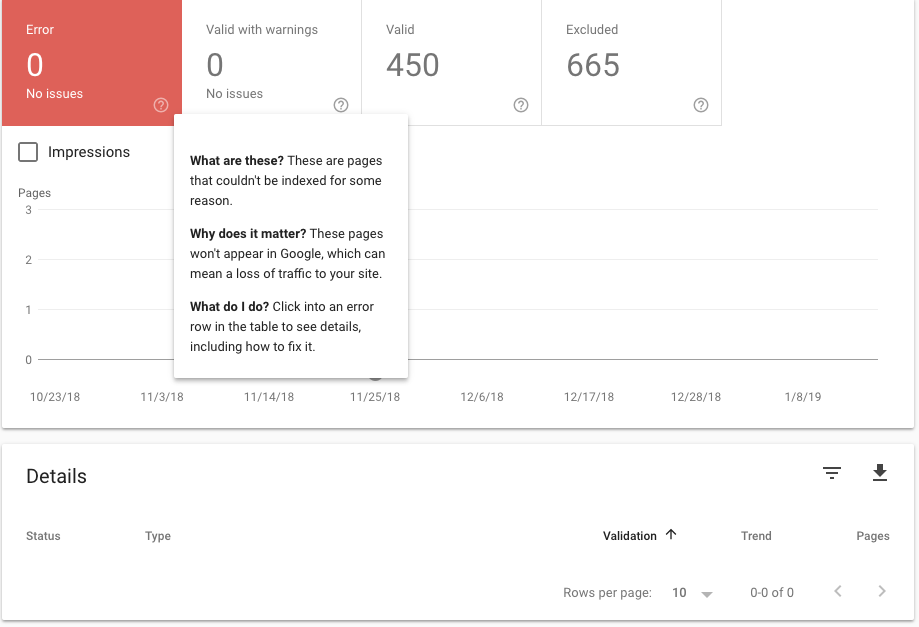Sort table by Status column header
The width and height of the screenshot is (919, 627).
[43, 536]
